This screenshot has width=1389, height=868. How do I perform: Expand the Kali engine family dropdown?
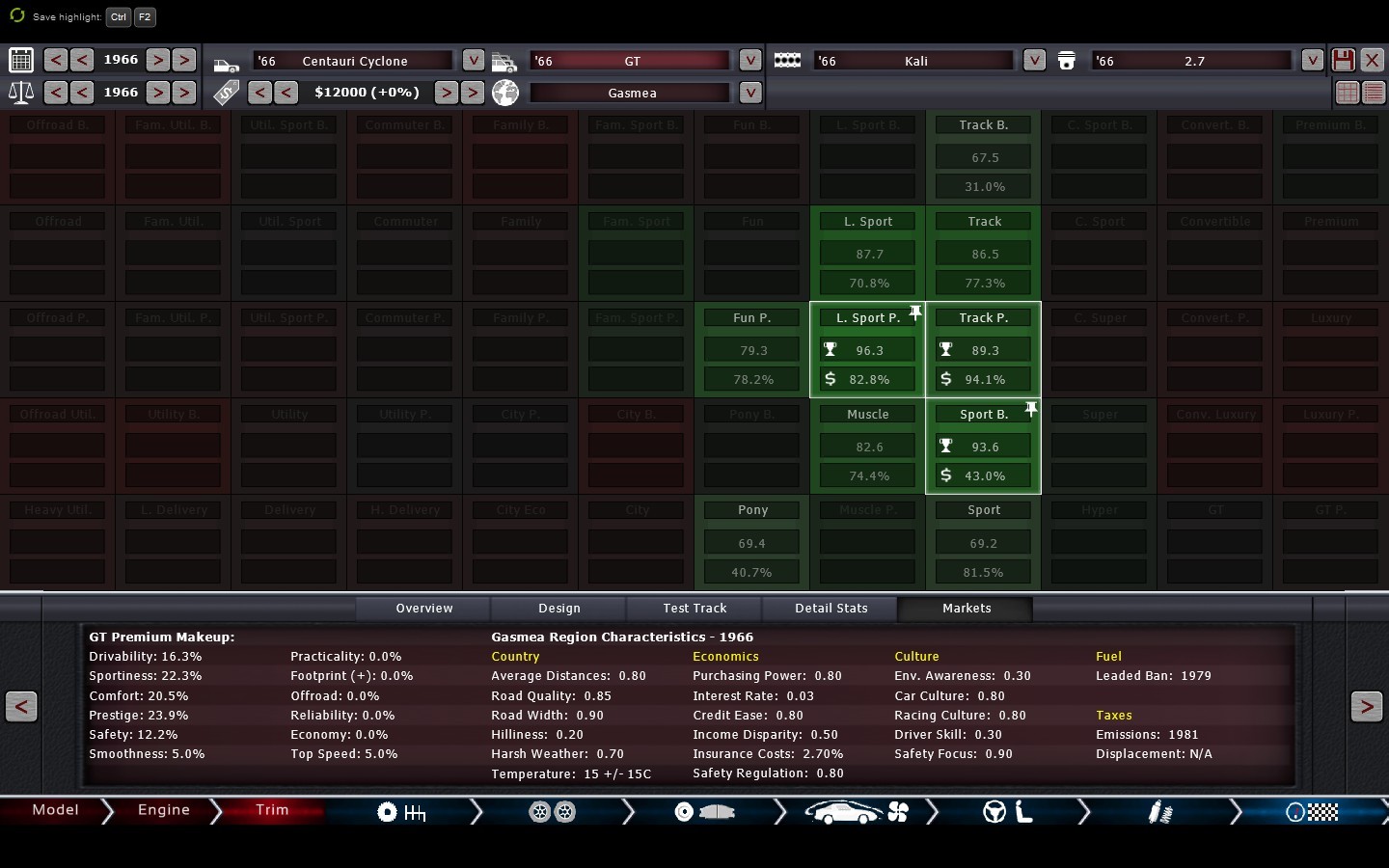[x=1034, y=60]
